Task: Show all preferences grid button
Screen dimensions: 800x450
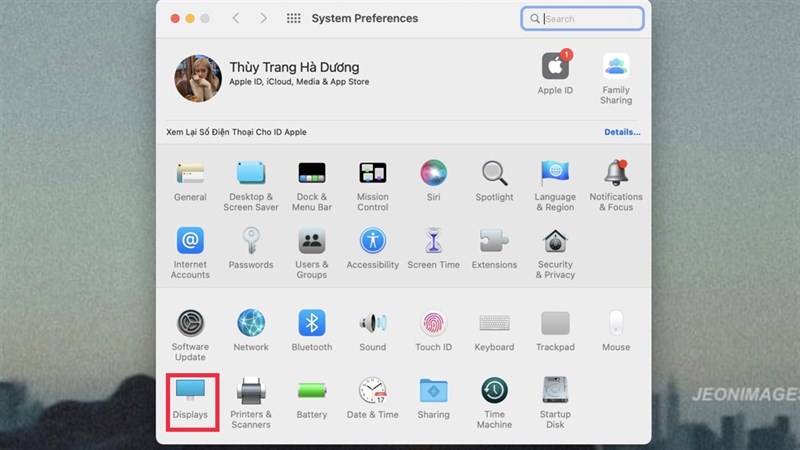Action: pos(293,18)
